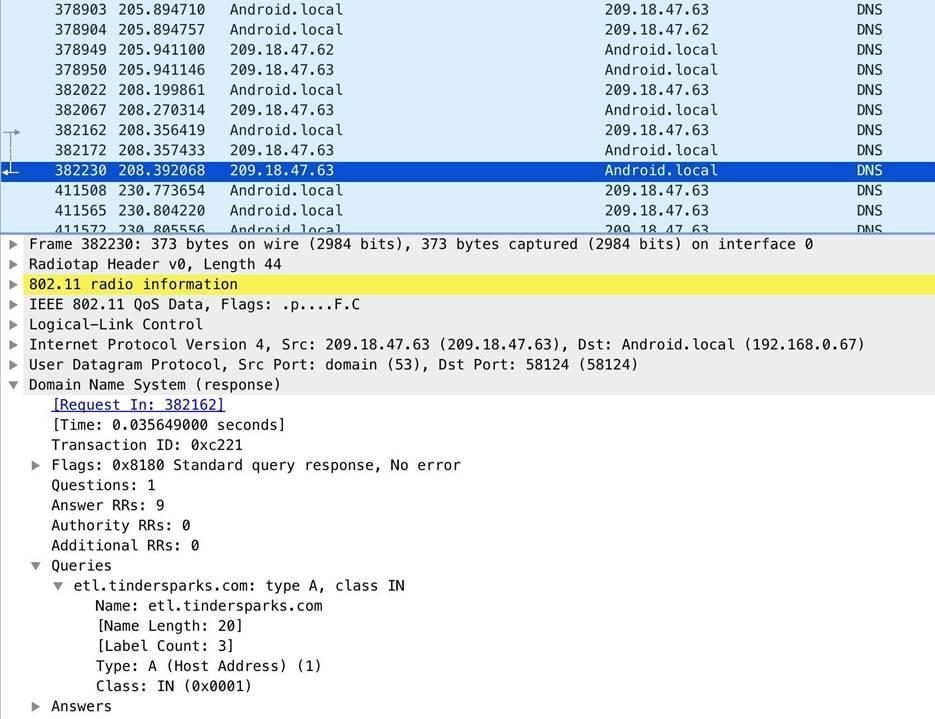Image resolution: width=935 pixels, height=719 pixels.
Task: Expand the Flags 0x8180 field
Action: (x=36, y=465)
